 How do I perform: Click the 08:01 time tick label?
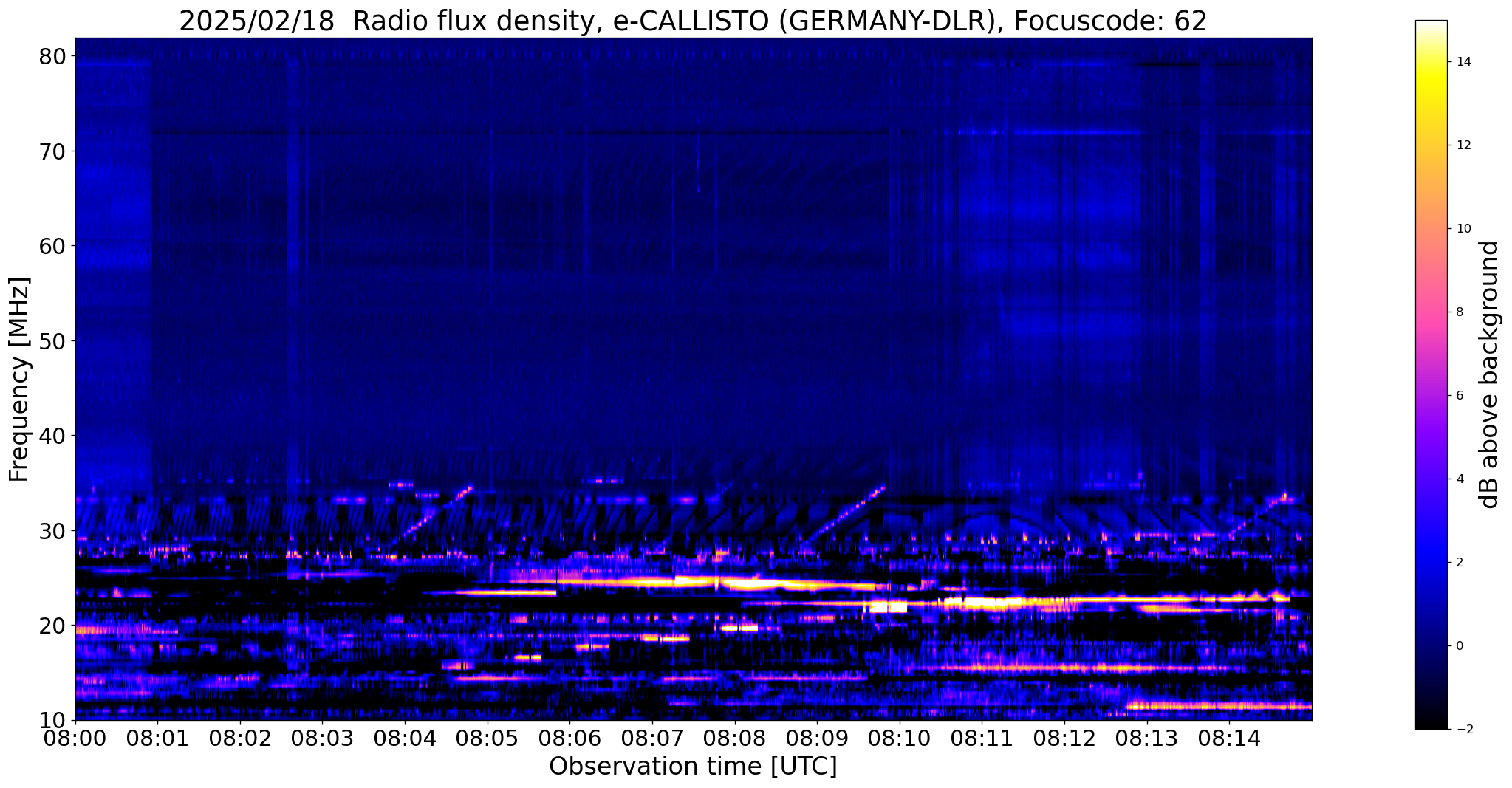click(x=157, y=737)
